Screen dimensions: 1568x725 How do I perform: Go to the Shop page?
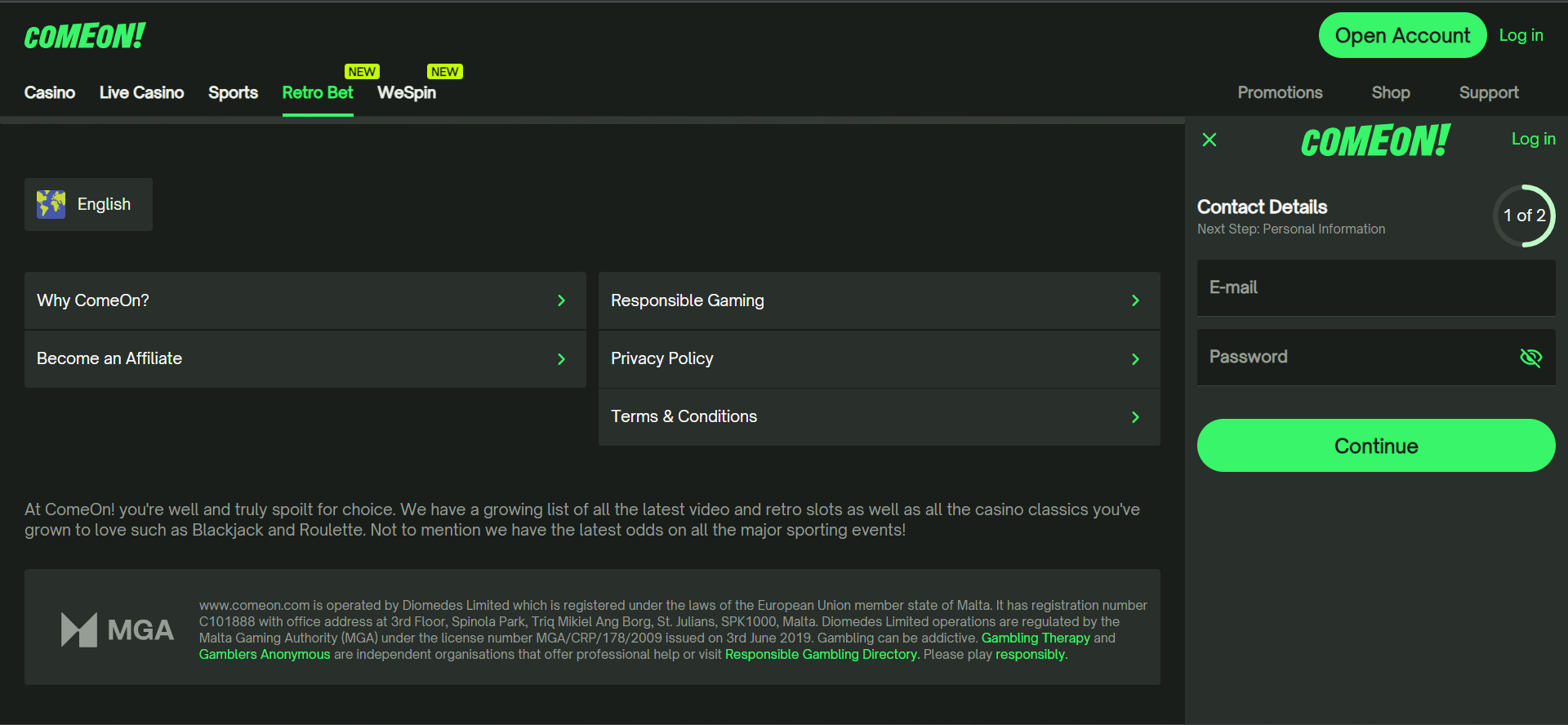click(1391, 92)
